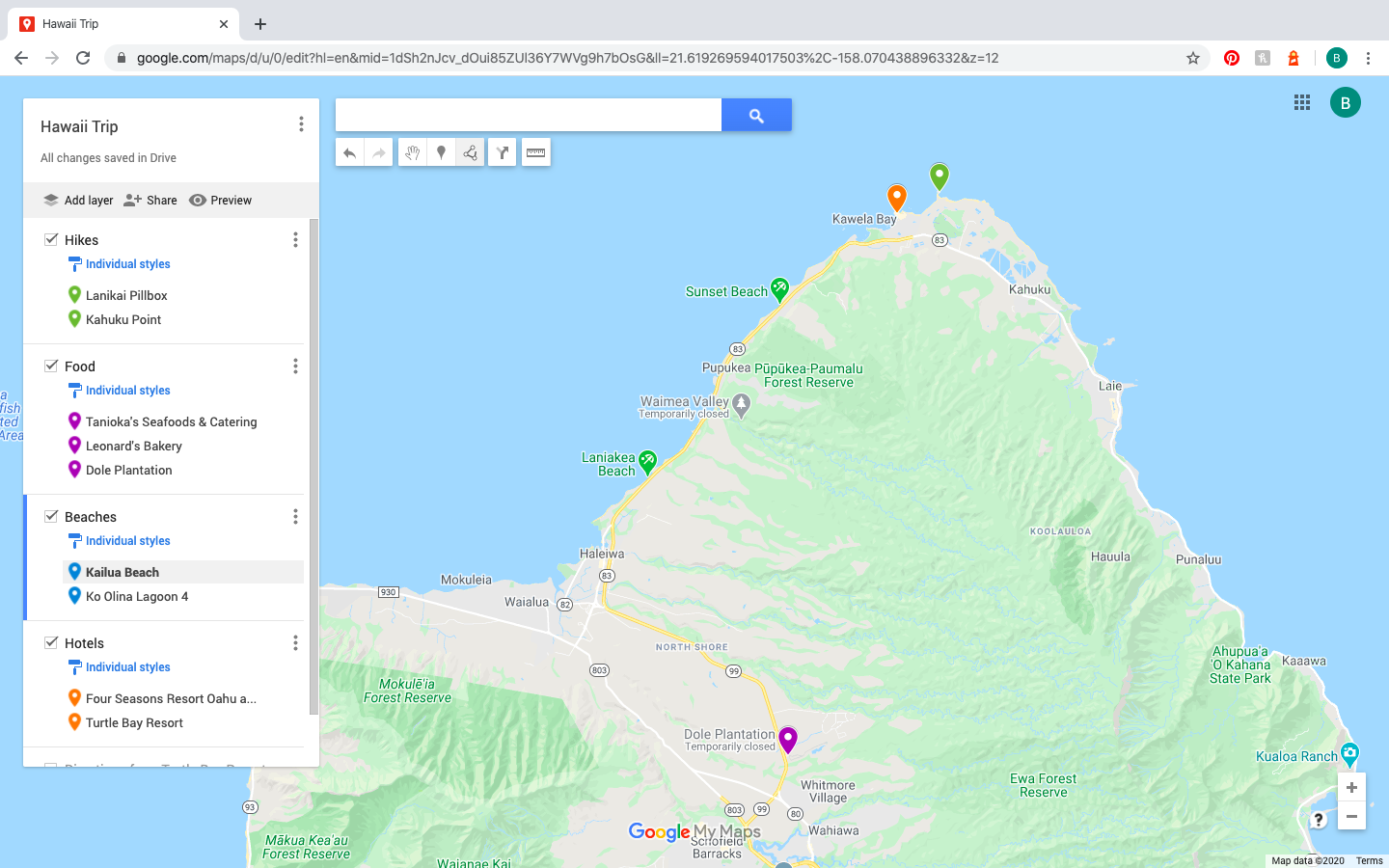Screen dimensions: 1389x868
Task: Click the purple Dole Plantation map pin
Action: point(788,740)
